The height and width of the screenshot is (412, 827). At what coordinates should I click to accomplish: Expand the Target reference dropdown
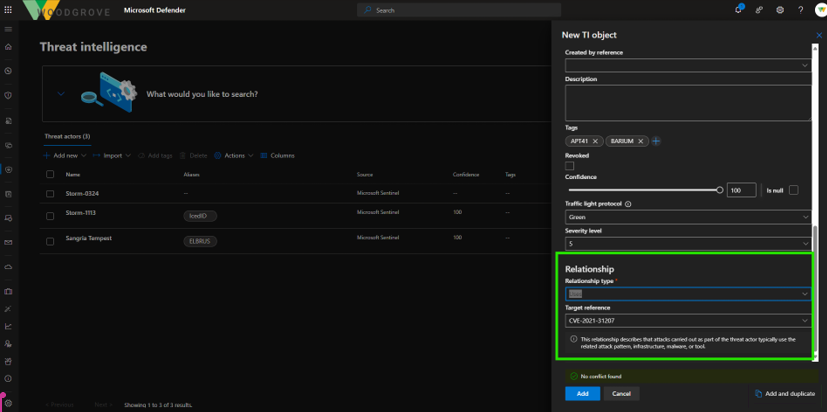(x=687, y=321)
